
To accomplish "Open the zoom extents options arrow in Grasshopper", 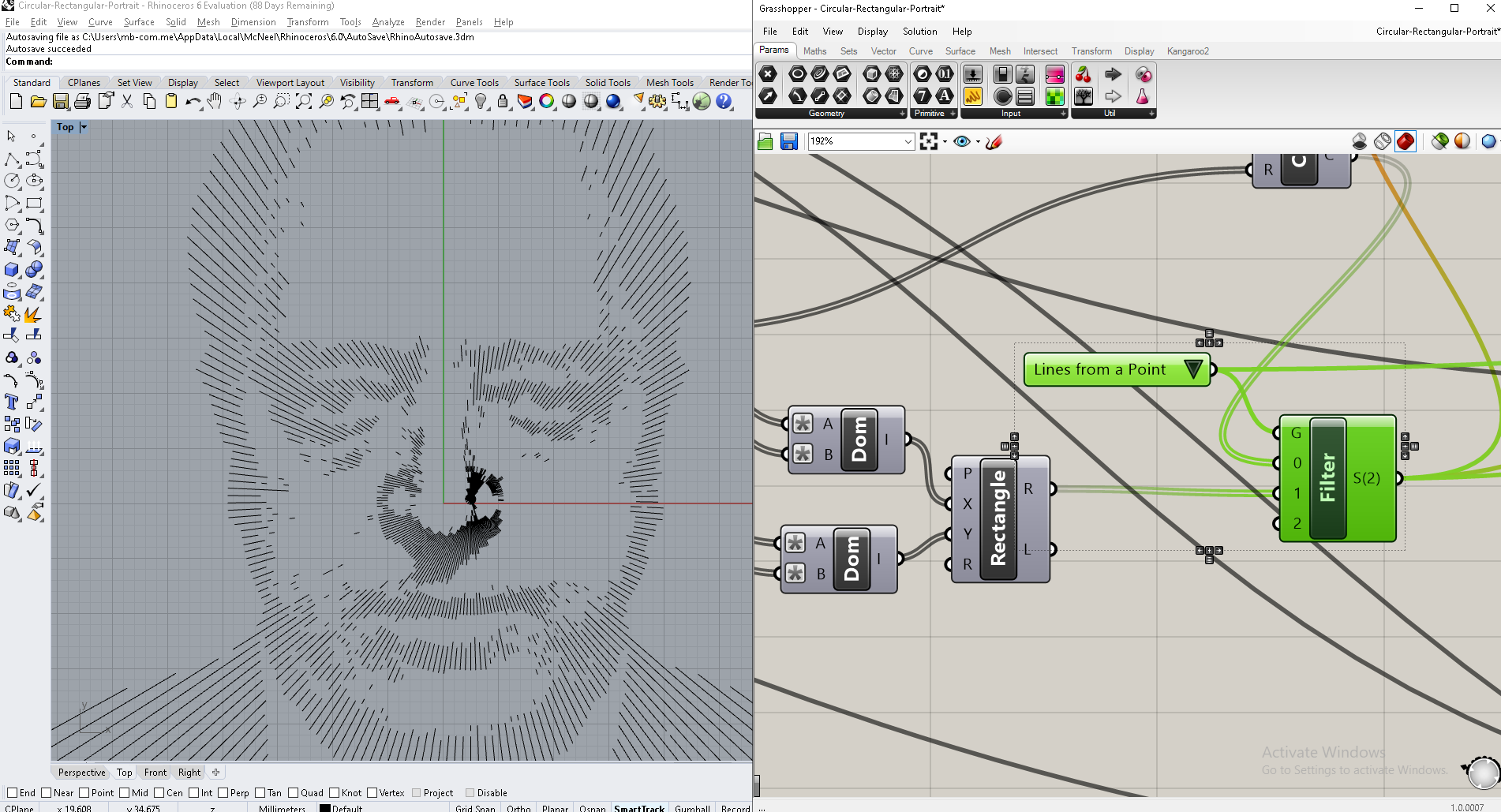I will click(x=945, y=142).
